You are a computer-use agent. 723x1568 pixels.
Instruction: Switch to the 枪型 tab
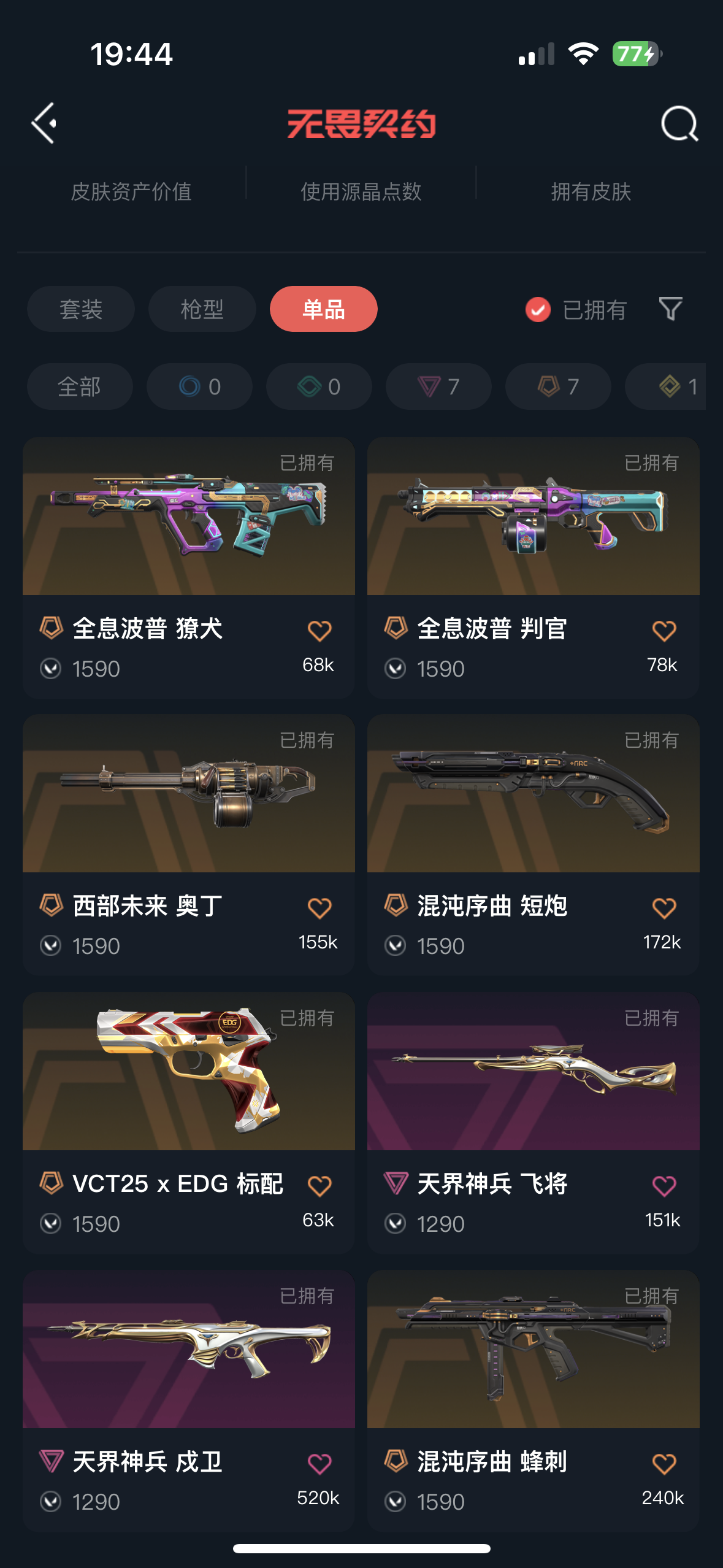click(x=202, y=309)
